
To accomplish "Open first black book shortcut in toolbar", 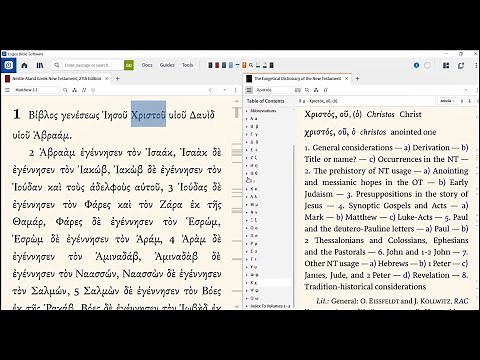I will [x=210, y=65].
